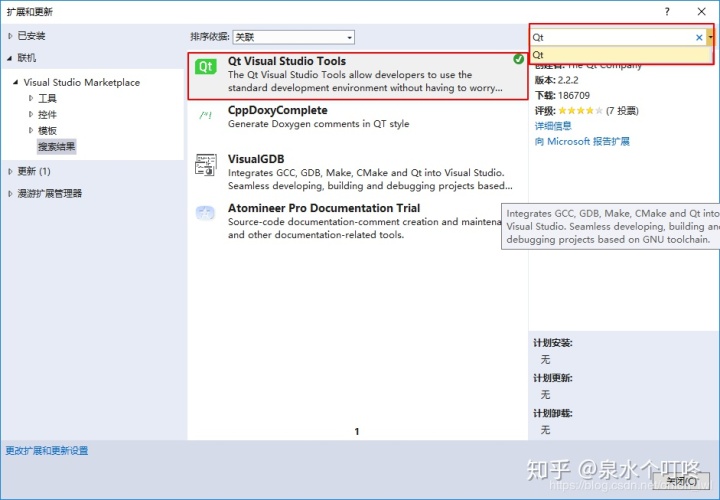Click the 计划安装 heading
The height and width of the screenshot is (500, 720).
click(x=553, y=343)
